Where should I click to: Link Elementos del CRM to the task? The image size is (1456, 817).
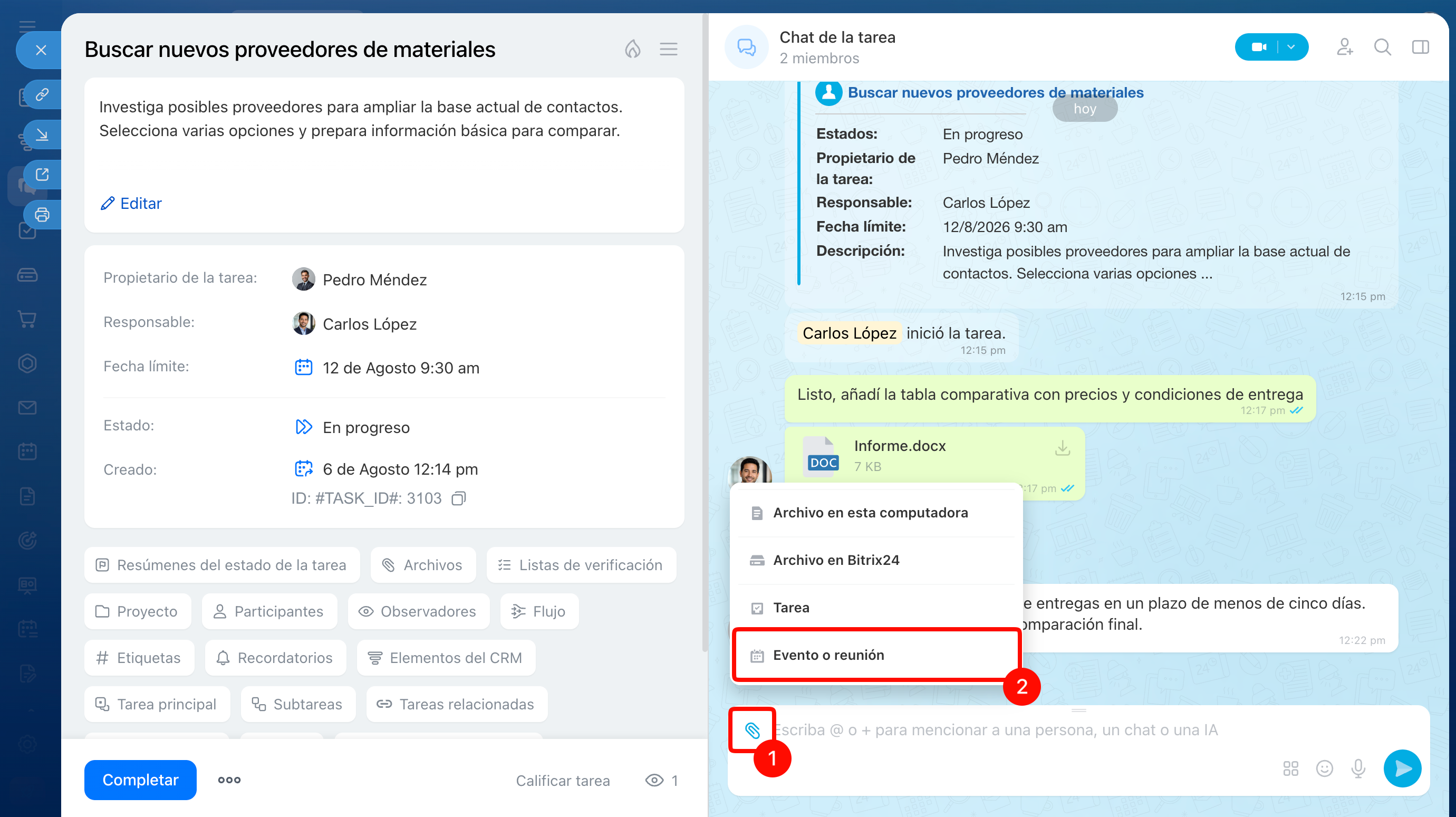[446, 658]
